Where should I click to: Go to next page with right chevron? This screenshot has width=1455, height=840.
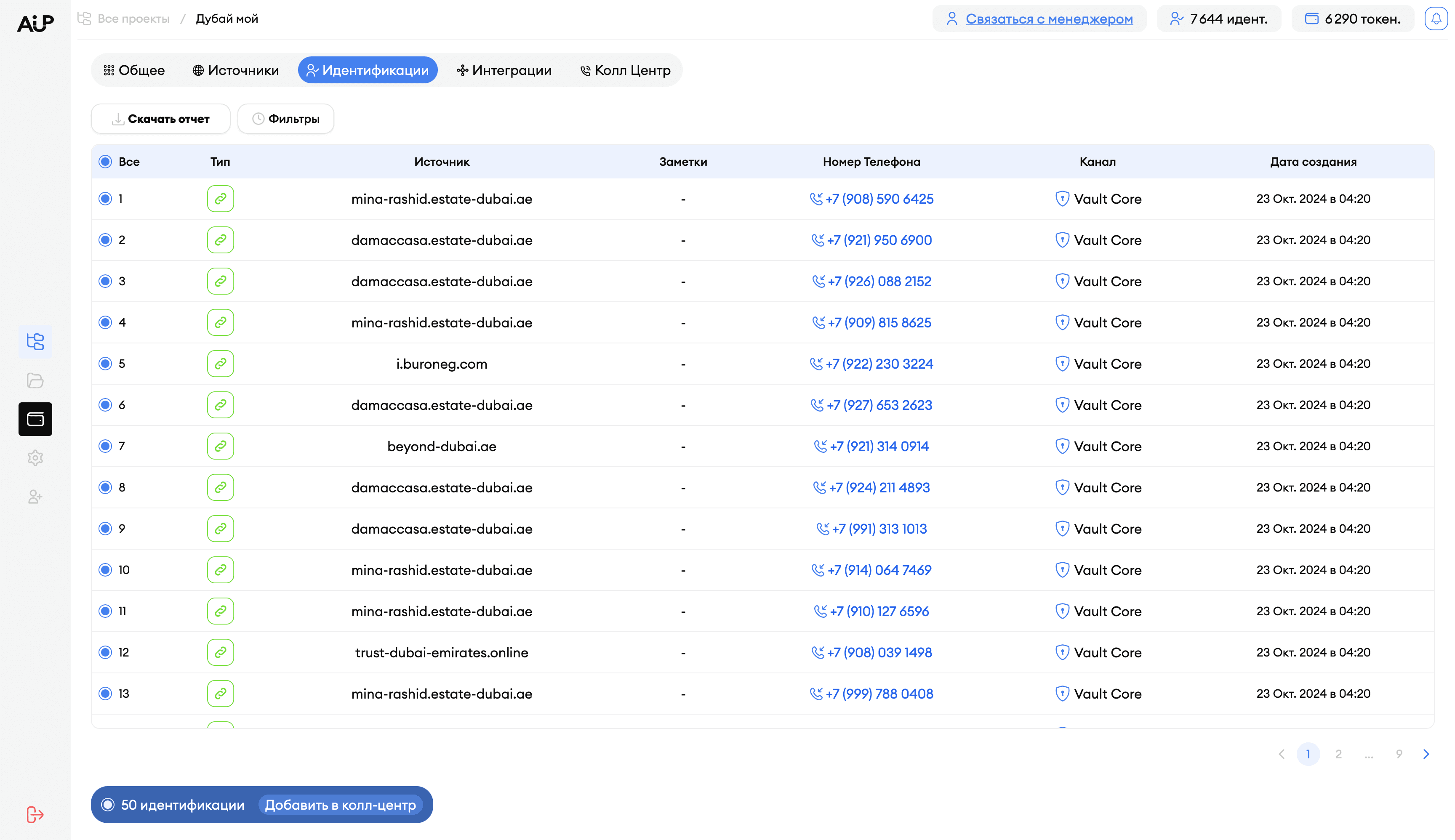click(1426, 754)
